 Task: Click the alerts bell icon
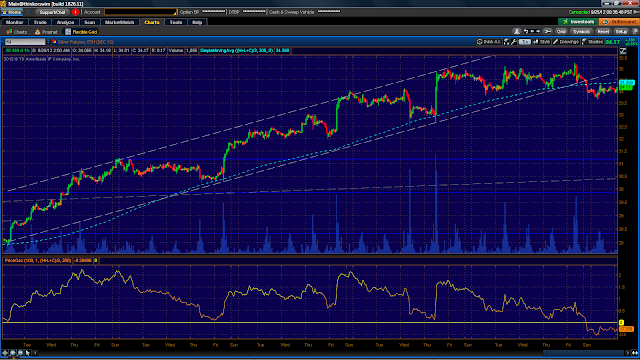(517, 31)
